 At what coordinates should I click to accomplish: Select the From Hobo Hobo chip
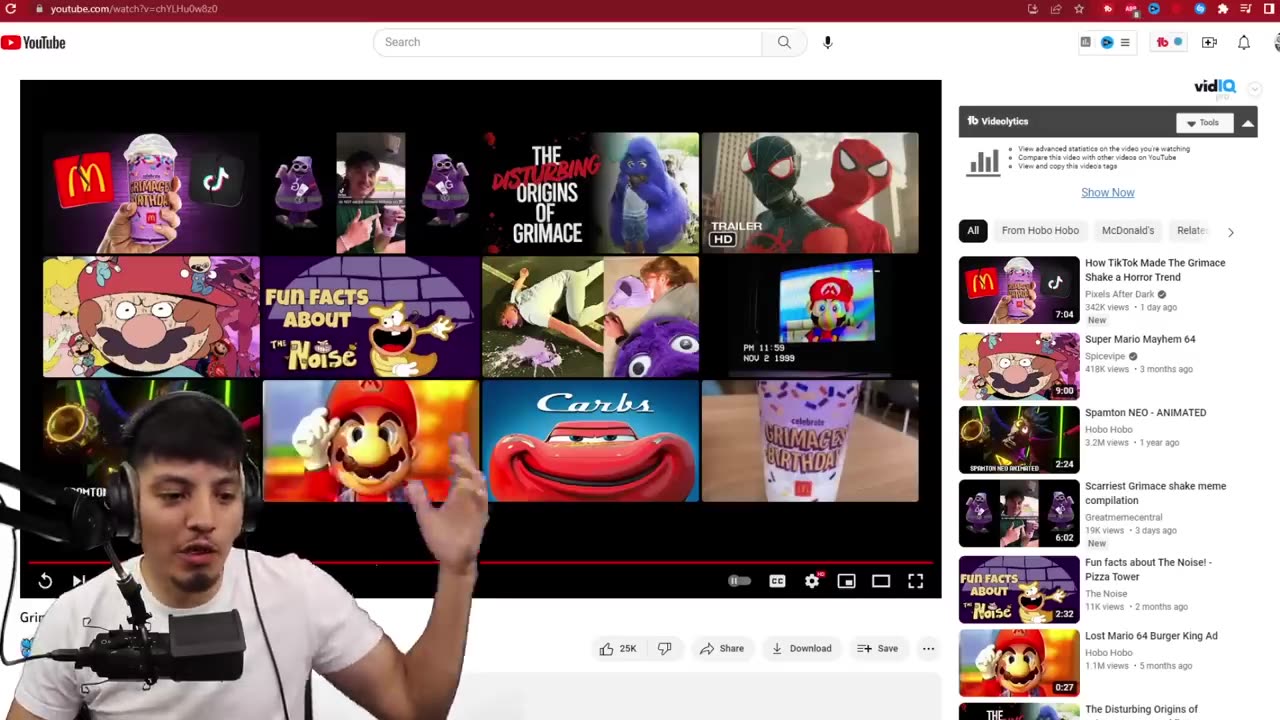point(1040,231)
